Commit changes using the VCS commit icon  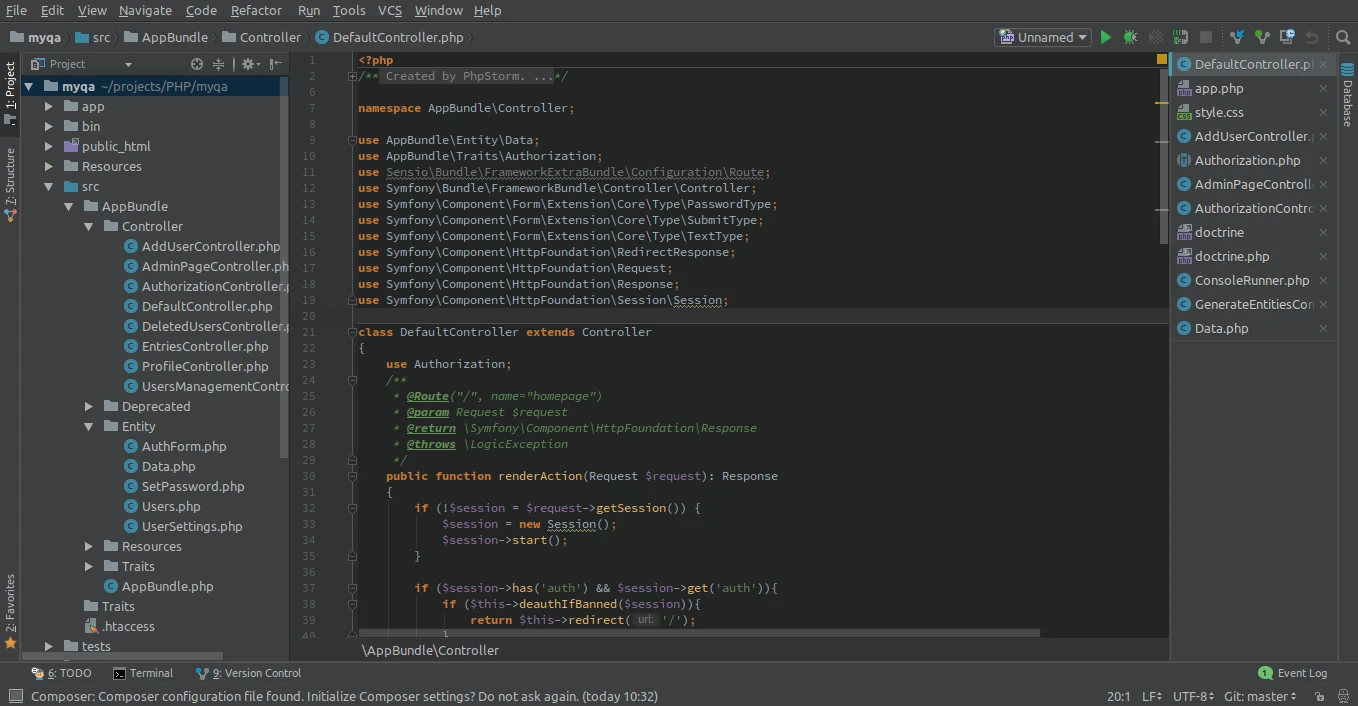(1262, 36)
